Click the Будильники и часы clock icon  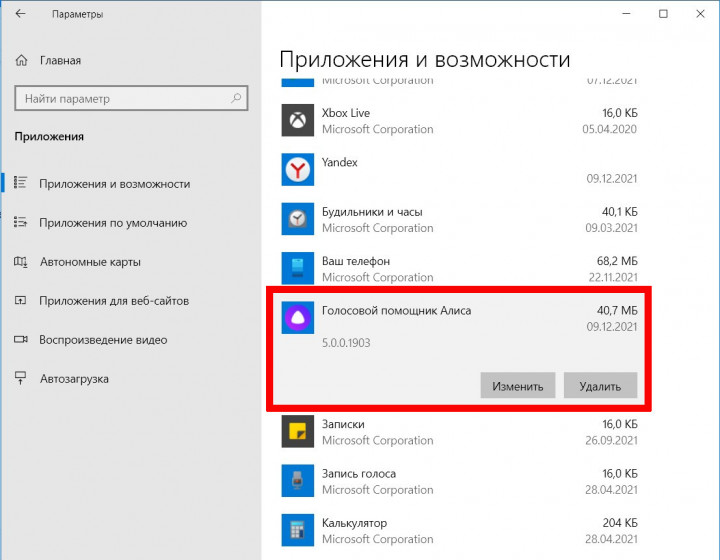click(297, 219)
